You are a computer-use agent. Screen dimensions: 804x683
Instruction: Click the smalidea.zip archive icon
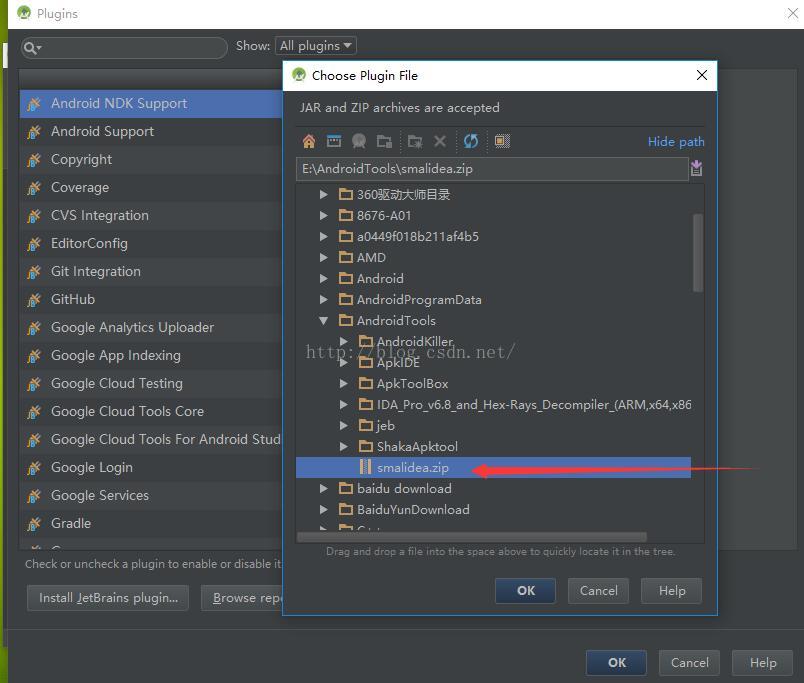[366, 467]
